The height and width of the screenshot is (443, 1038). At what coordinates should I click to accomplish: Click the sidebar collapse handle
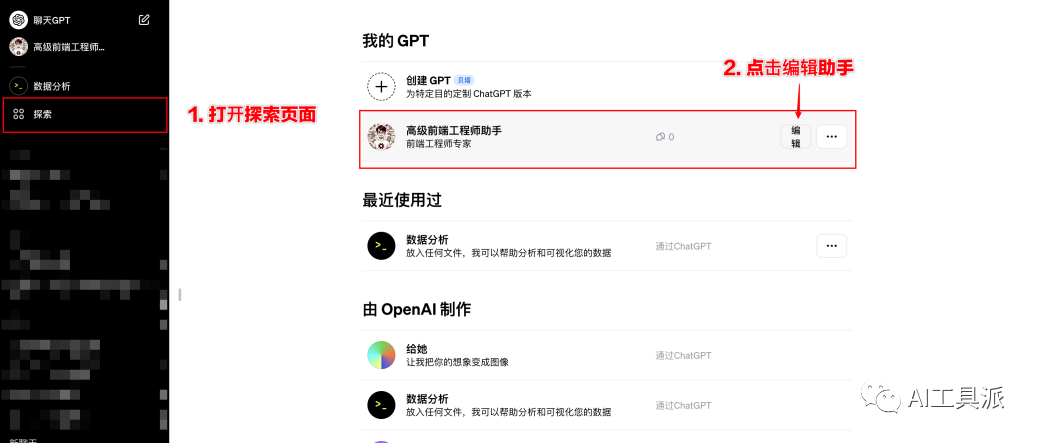179,294
